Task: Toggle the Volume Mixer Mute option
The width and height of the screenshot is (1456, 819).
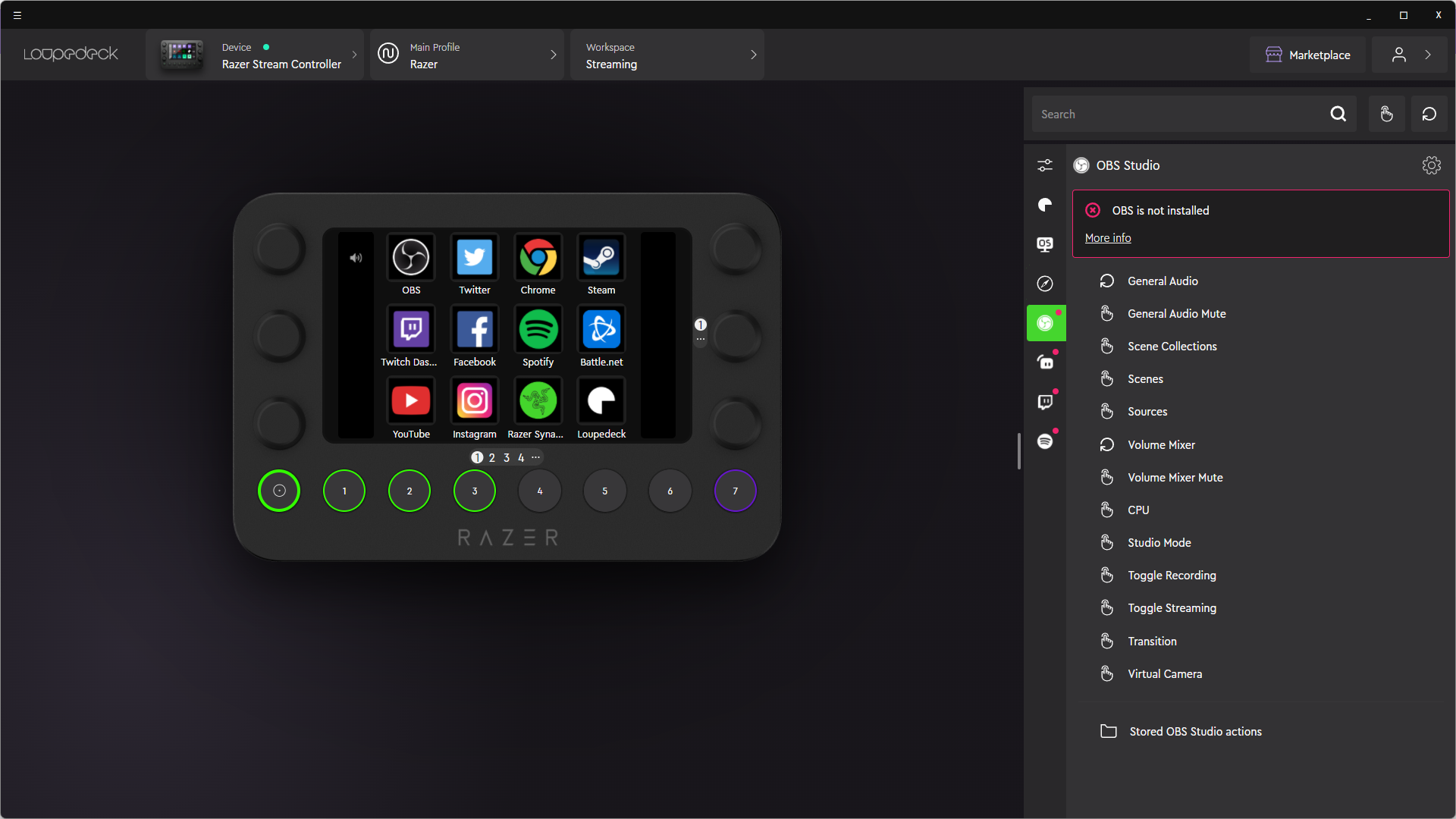Action: click(x=1176, y=477)
